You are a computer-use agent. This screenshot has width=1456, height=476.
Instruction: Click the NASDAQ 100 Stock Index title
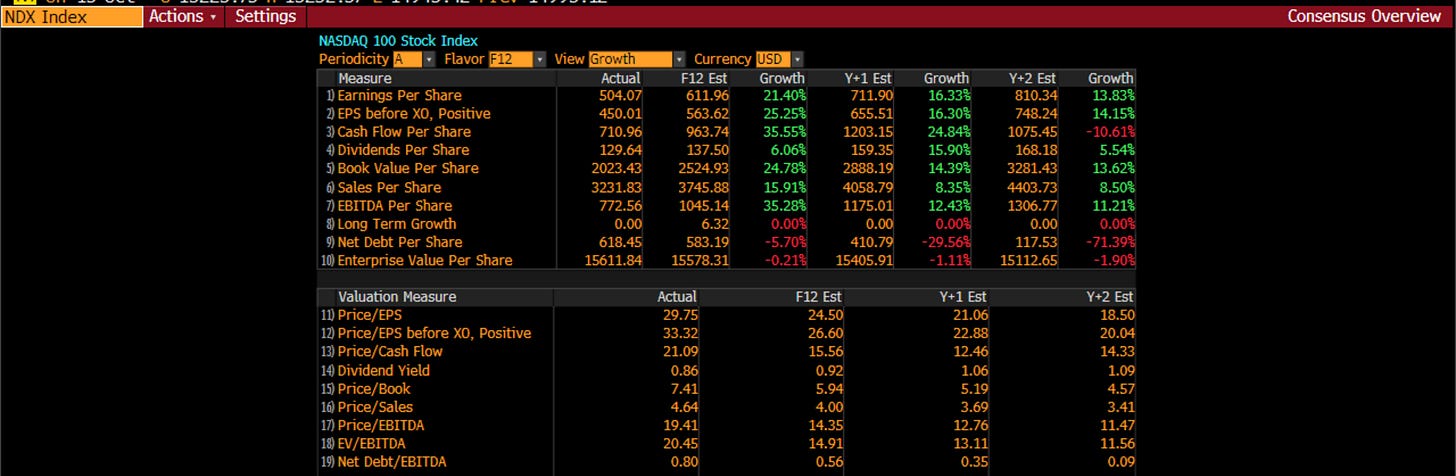tap(398, 41)
